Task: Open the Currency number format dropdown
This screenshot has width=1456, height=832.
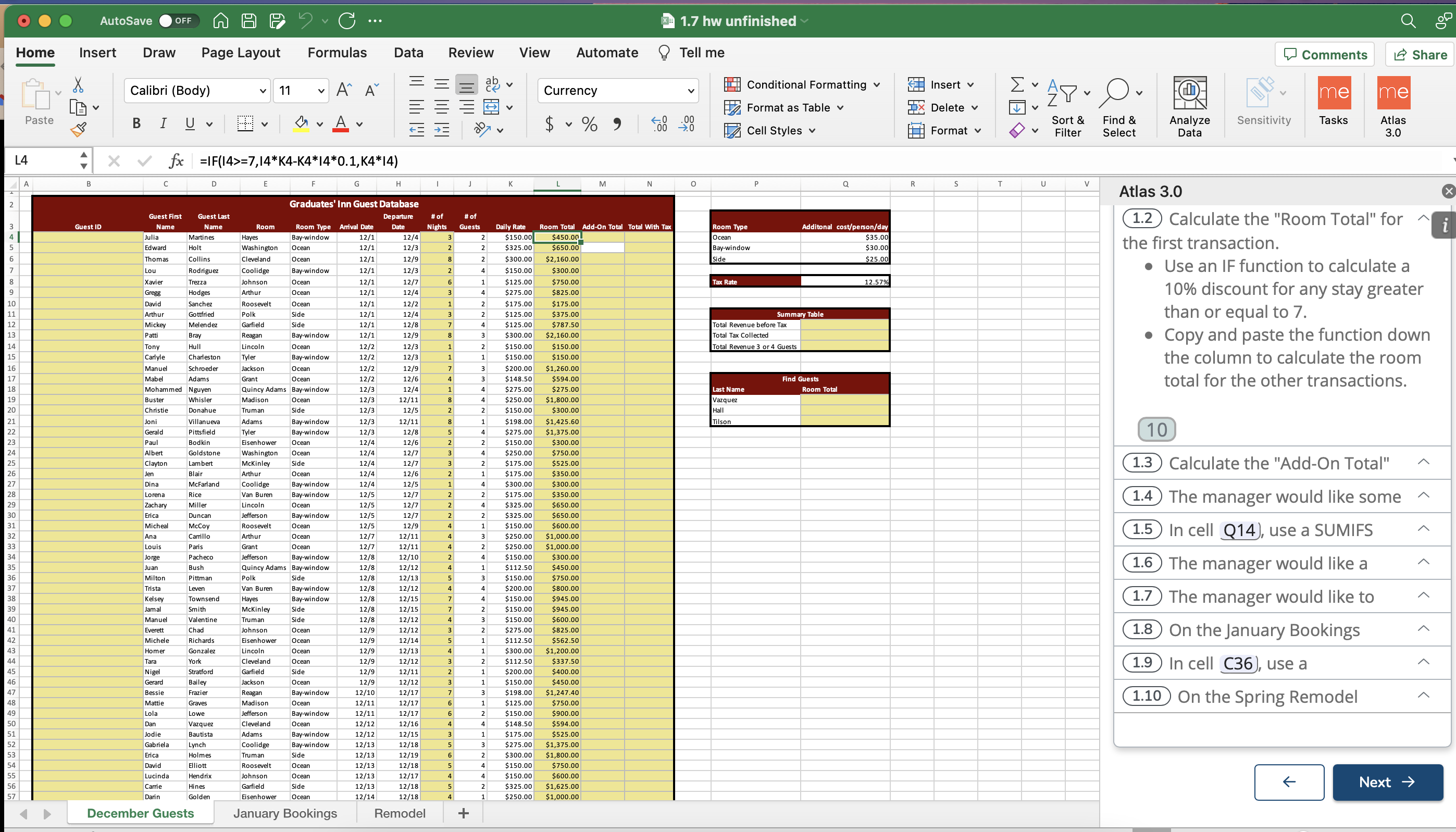Action: [691, 91]
